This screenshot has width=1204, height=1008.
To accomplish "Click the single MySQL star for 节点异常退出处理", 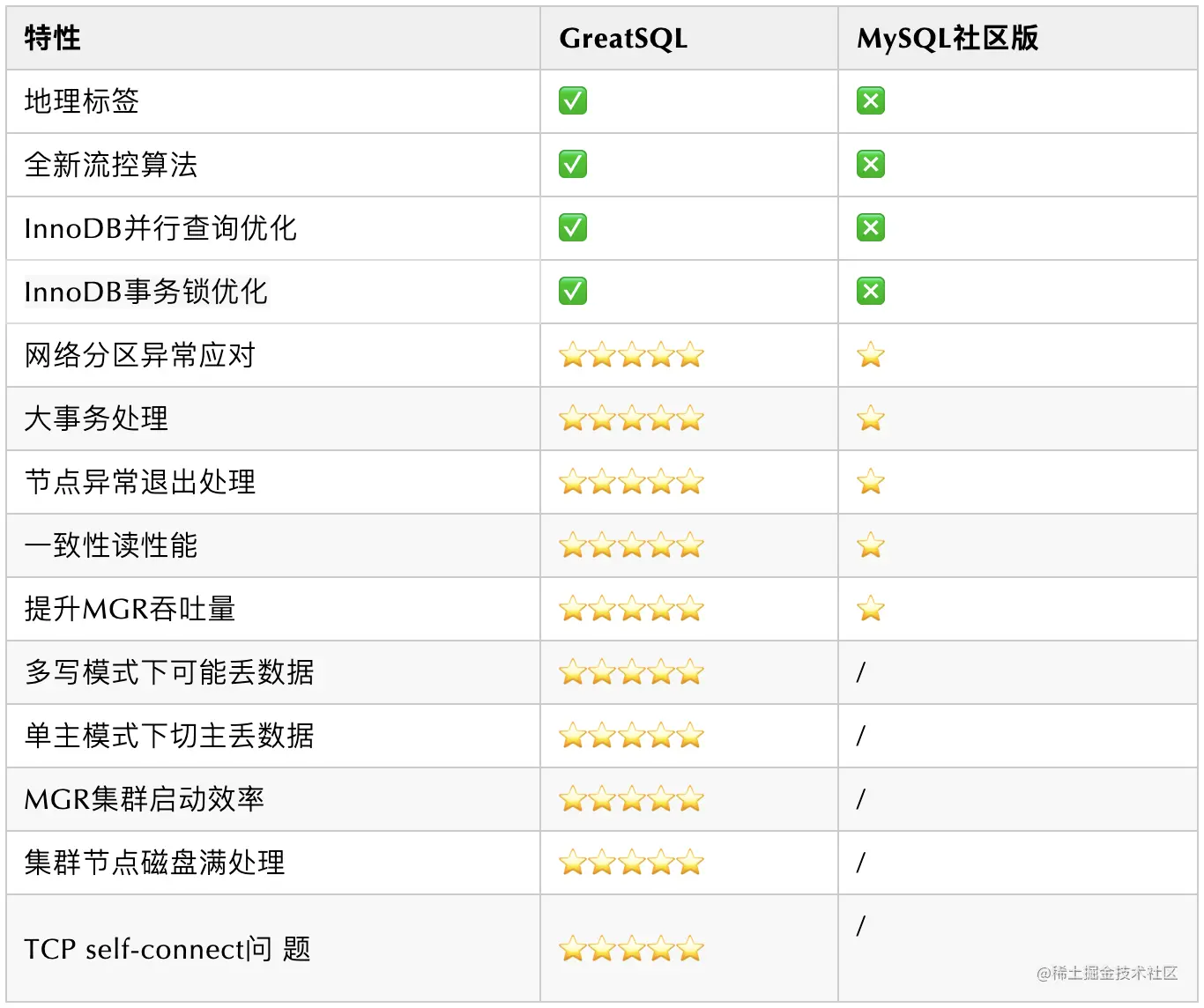I will pyautogui.click(x=871, y=482).
